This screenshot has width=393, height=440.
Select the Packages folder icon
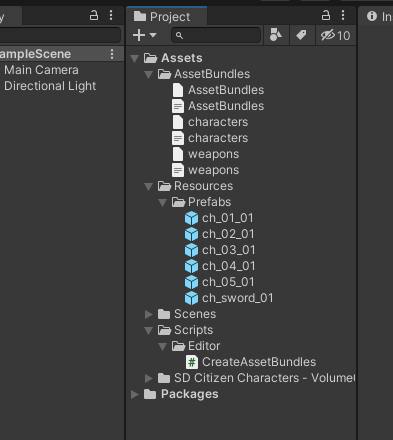tap(150, 394)
